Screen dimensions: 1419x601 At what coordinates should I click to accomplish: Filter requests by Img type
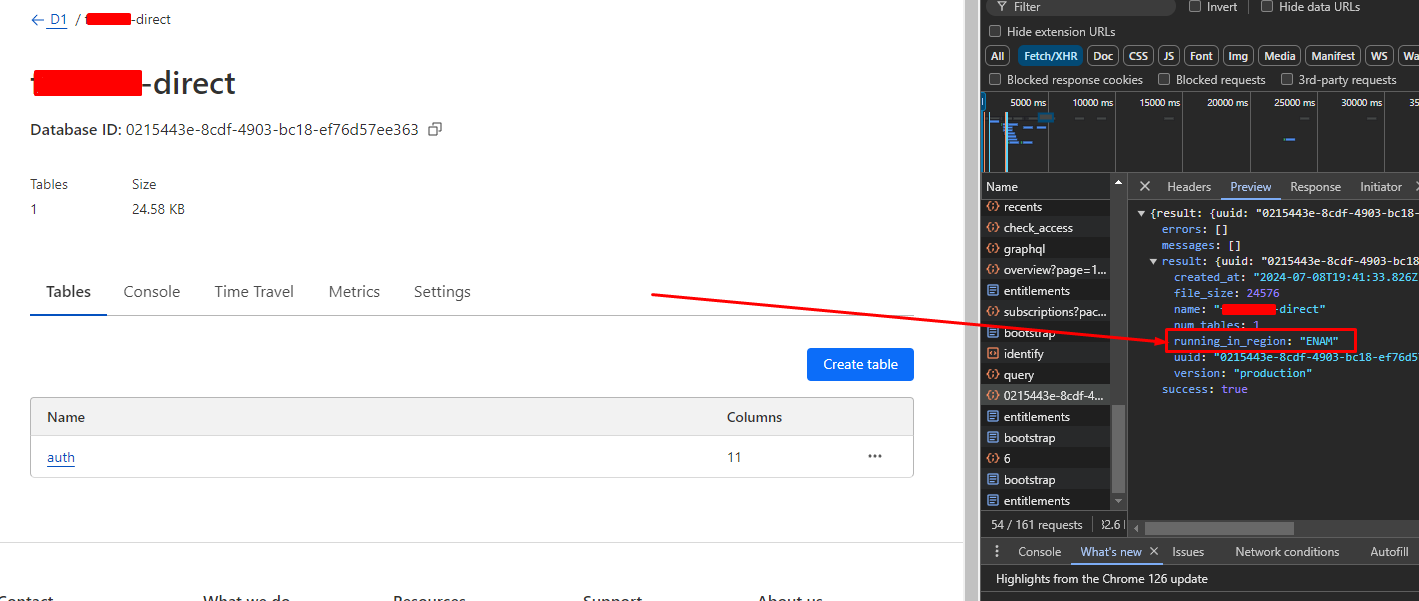tap(1238, 56)
